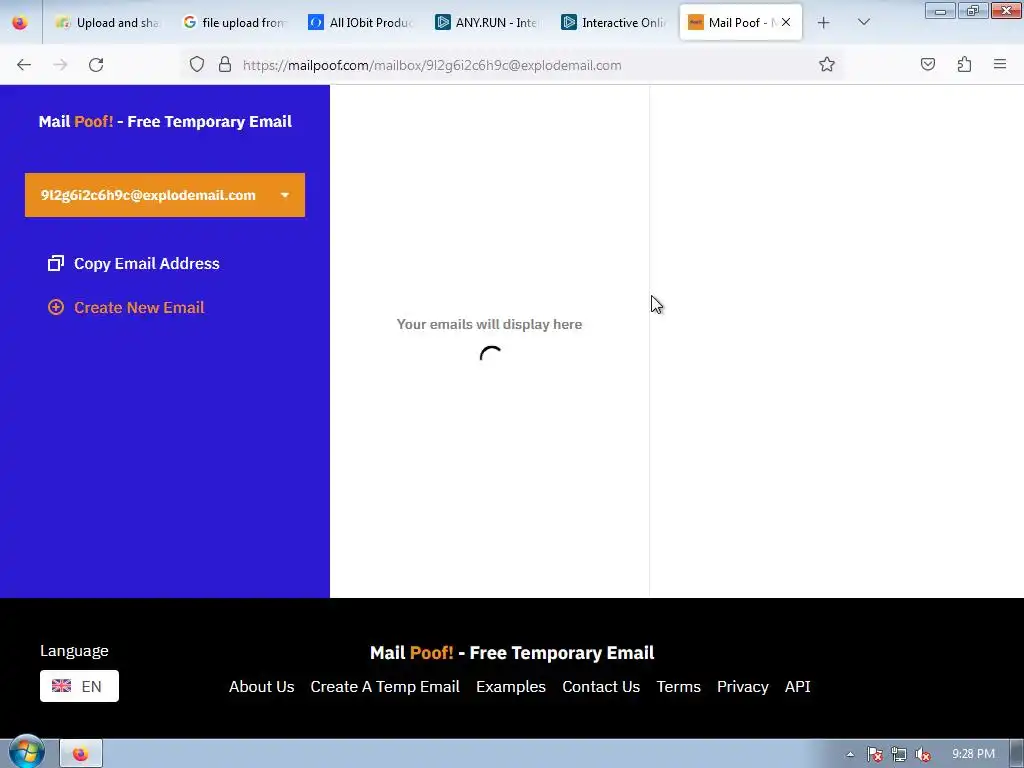View site security padlock info
1024x768 pixels.
pyautogui.click(x=225, y=65)
